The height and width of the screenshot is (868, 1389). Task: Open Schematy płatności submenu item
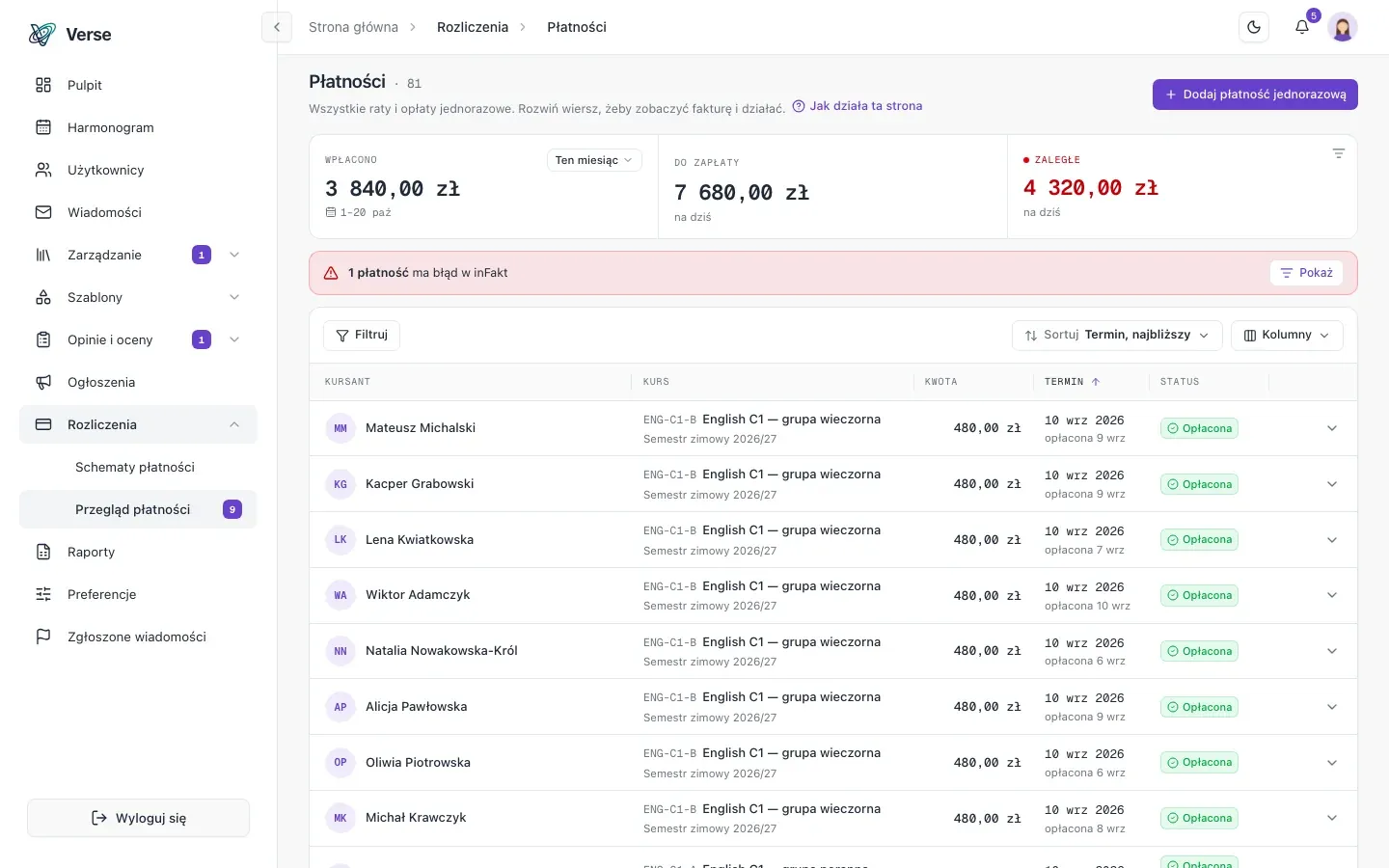click(138, 467)
